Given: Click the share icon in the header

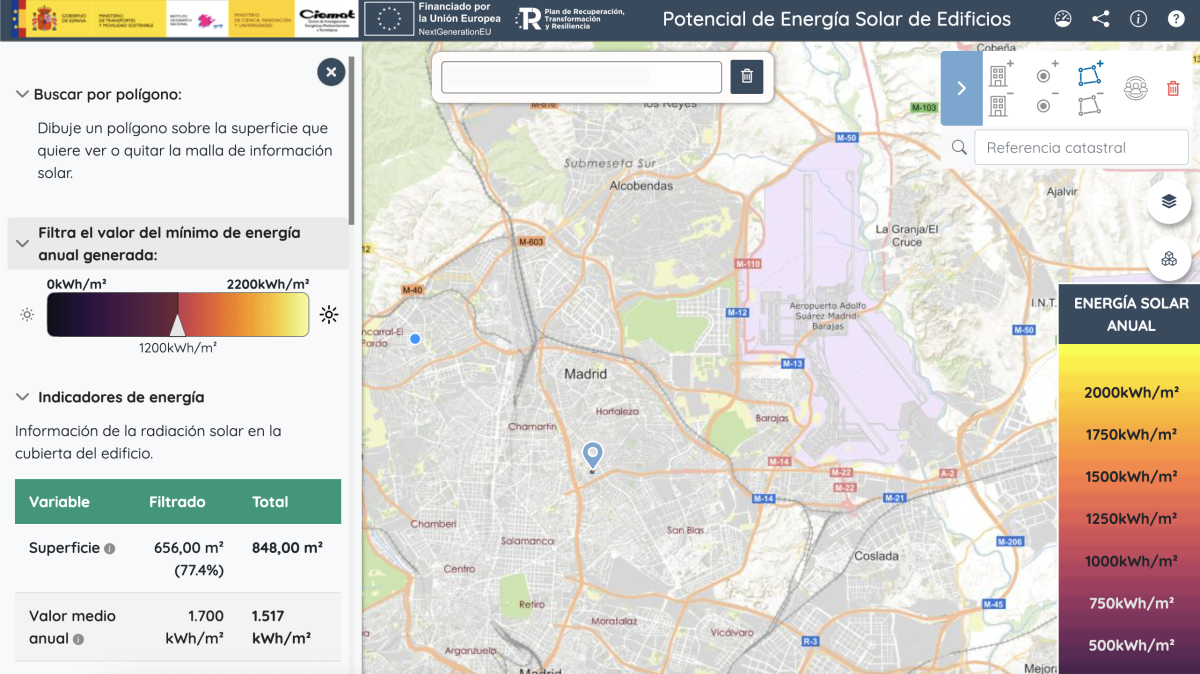Looking at the screenshot, I should 1100,18.
